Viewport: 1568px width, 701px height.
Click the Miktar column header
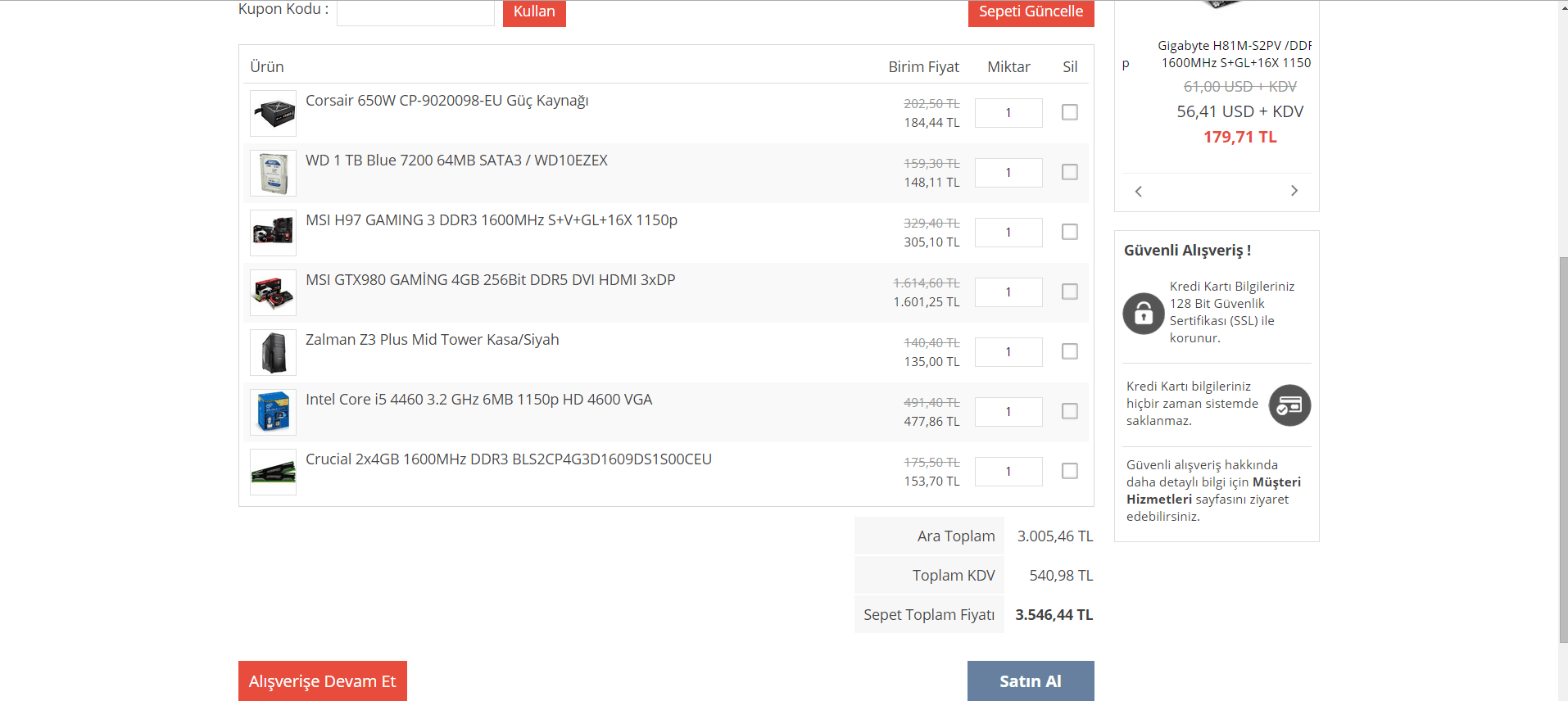(x=1008, y=67)
